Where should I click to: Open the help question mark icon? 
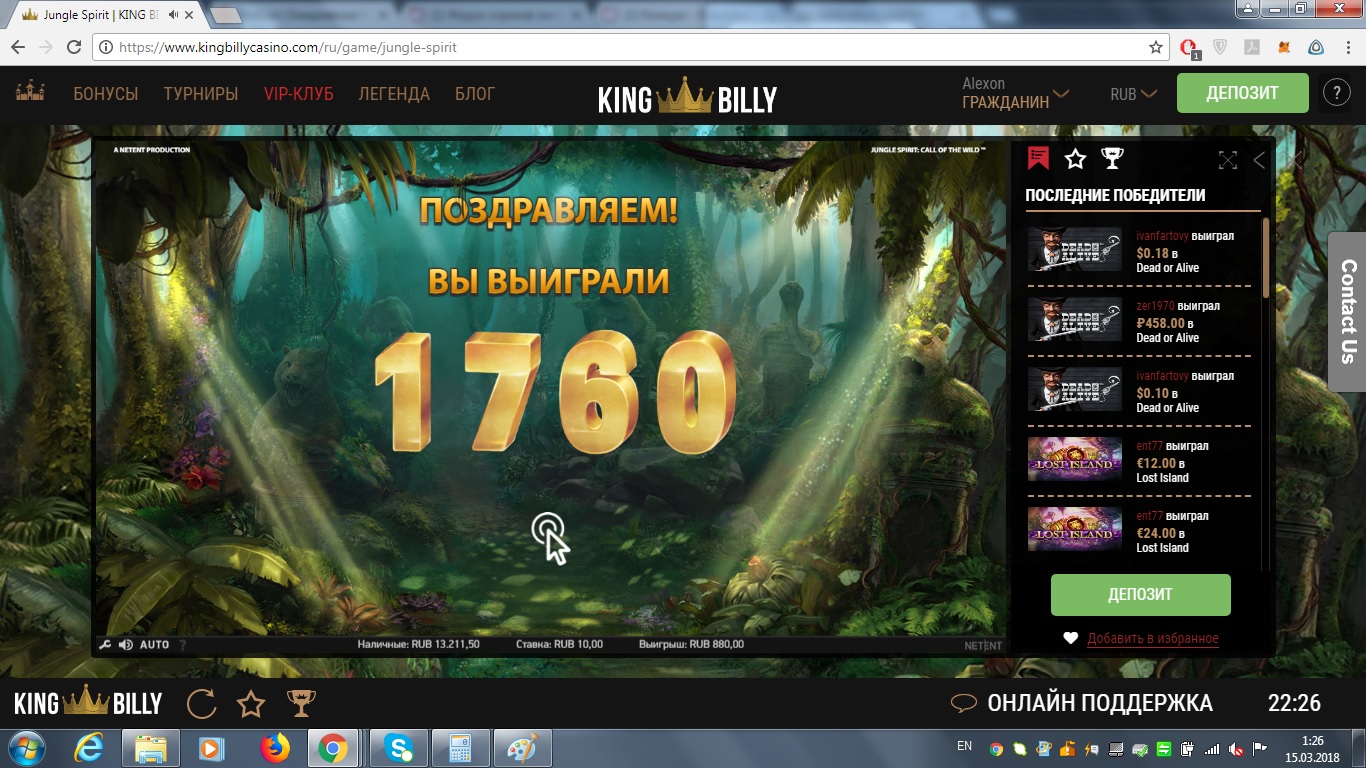coord(1337,93)
